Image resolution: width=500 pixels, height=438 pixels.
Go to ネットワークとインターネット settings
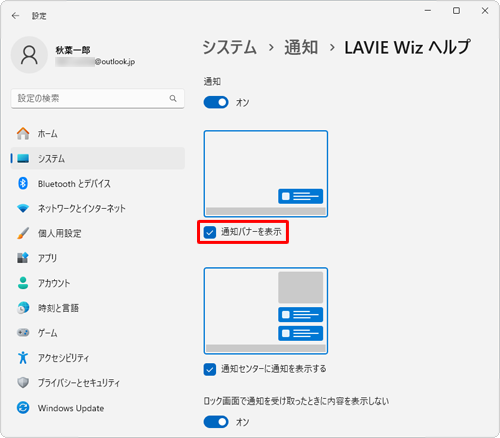(x=98, y=208)
